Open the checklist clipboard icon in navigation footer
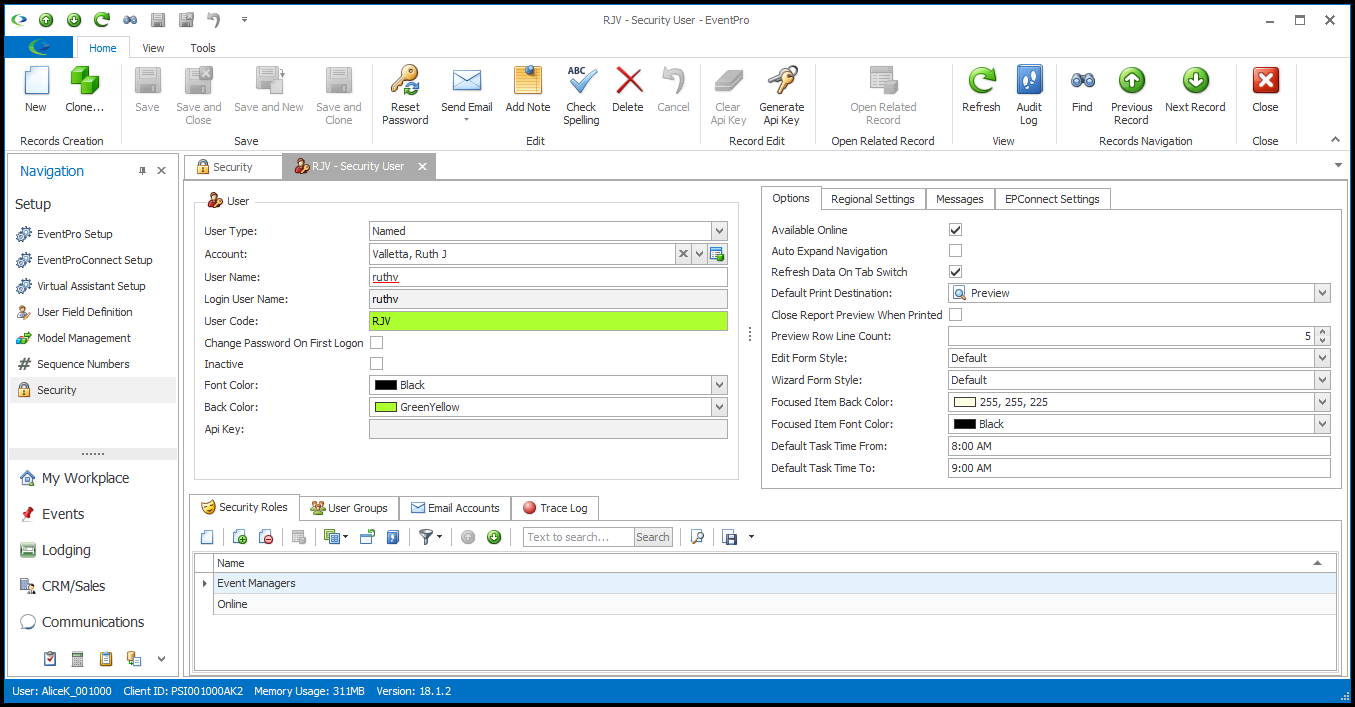1355x707 pixels. coord(50,658)
